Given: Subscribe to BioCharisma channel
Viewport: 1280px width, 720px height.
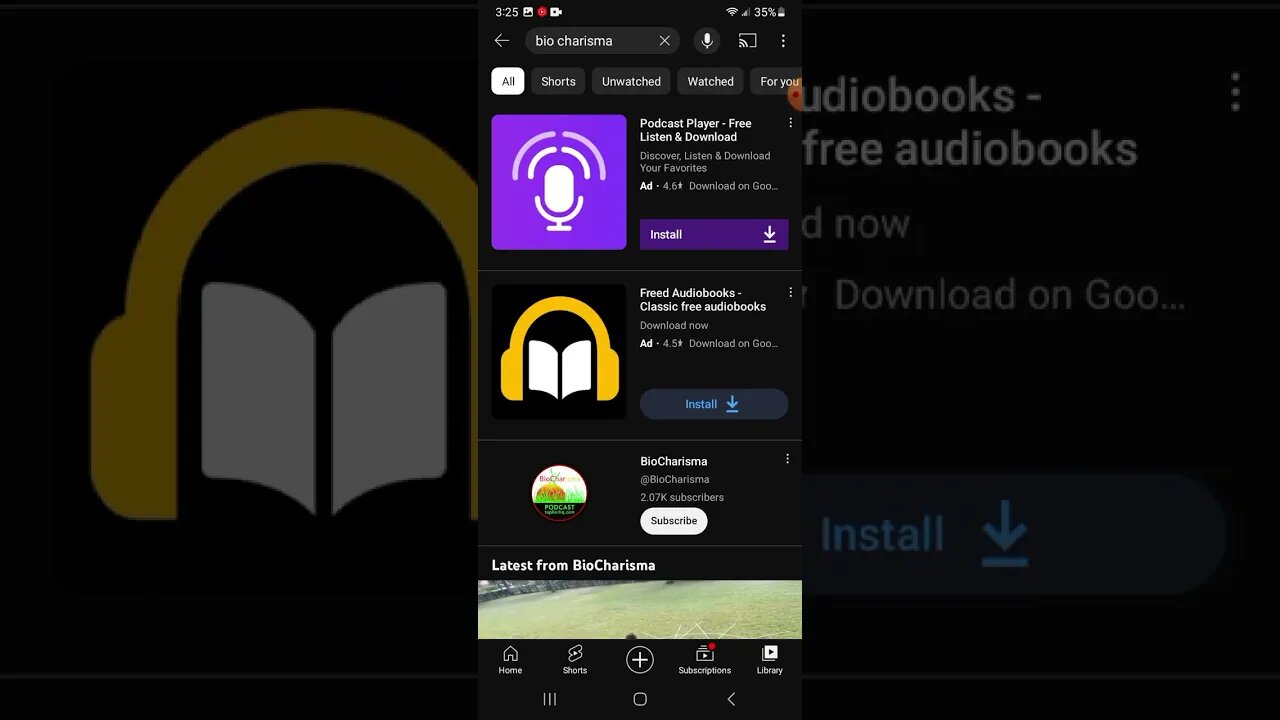Looking at the screenshot, I should point(674,521).
